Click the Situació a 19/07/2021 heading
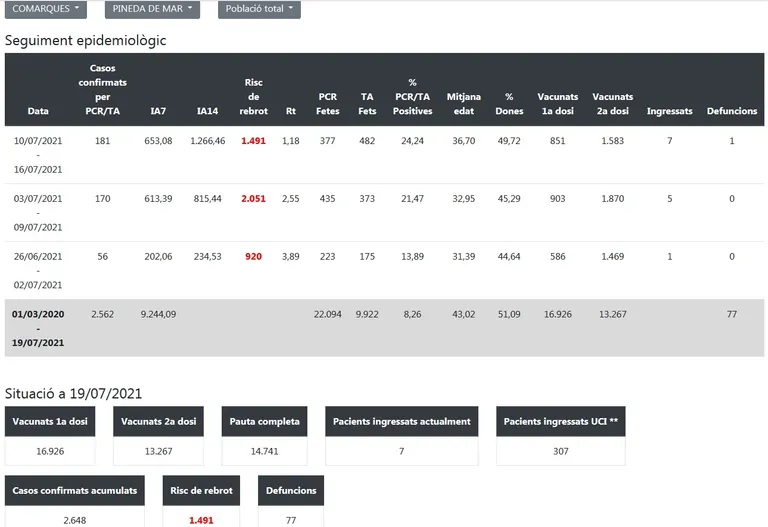 click(73, 393)
